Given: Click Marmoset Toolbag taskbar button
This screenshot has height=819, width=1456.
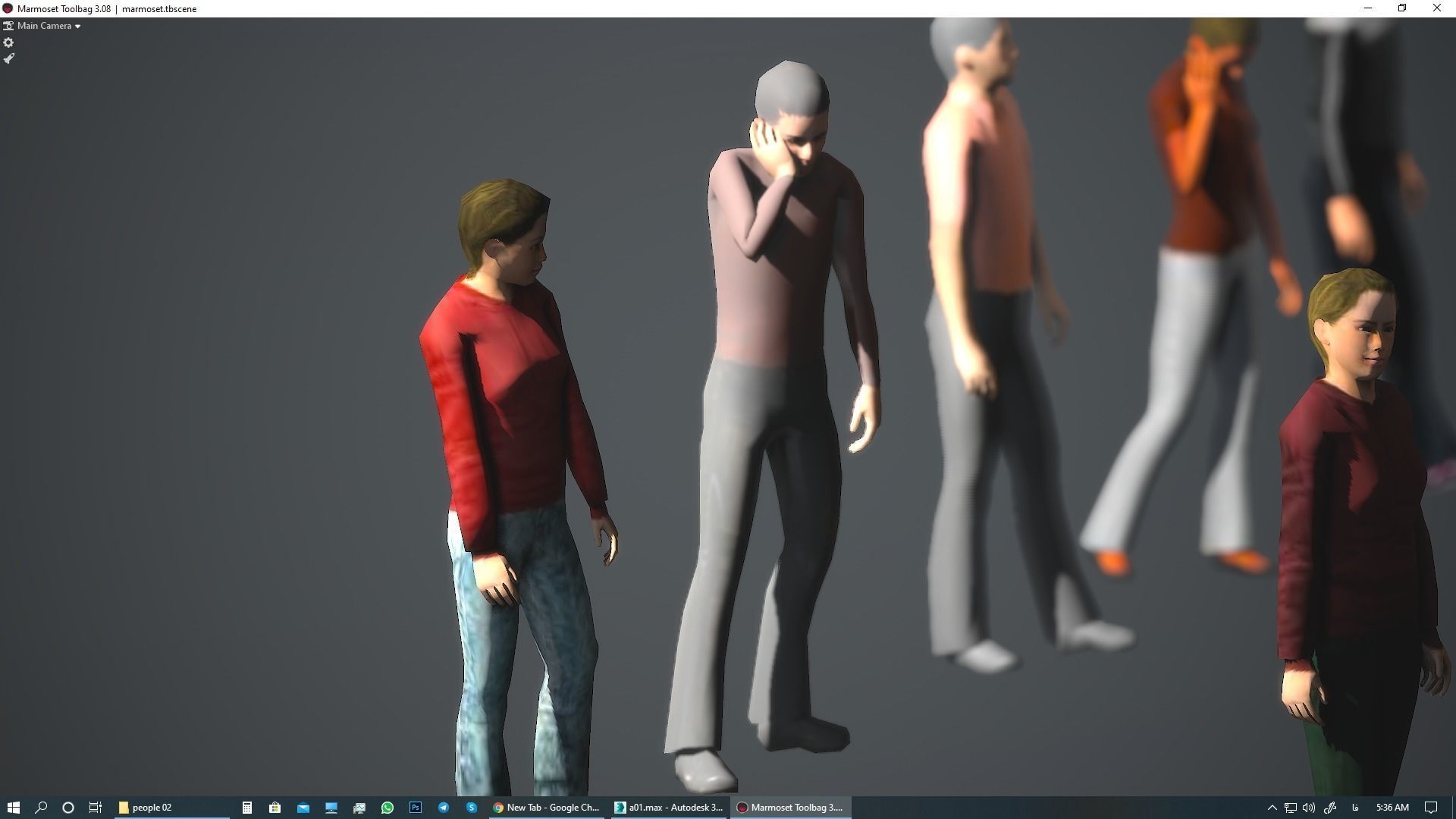Looking at the screenshot, I should coord(791,808).
